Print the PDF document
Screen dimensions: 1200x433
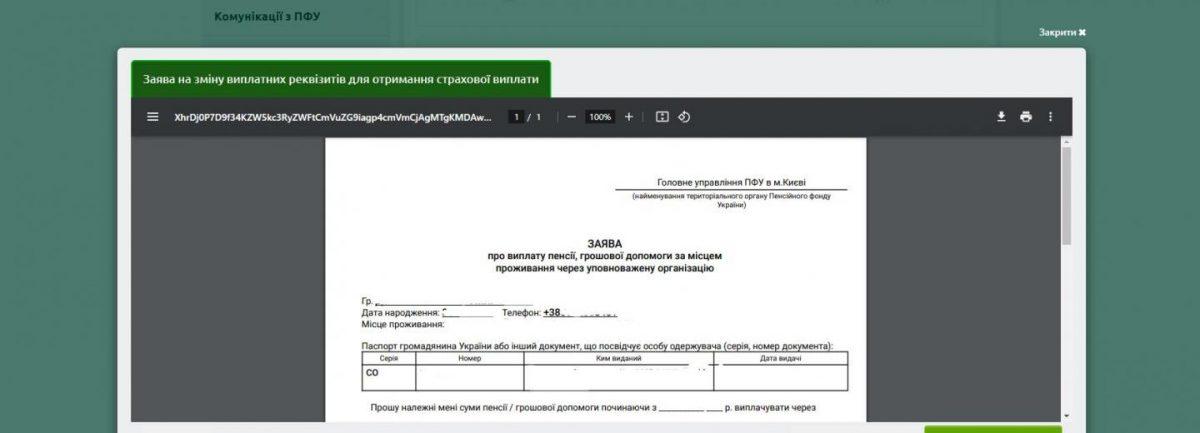[1026, 117]
